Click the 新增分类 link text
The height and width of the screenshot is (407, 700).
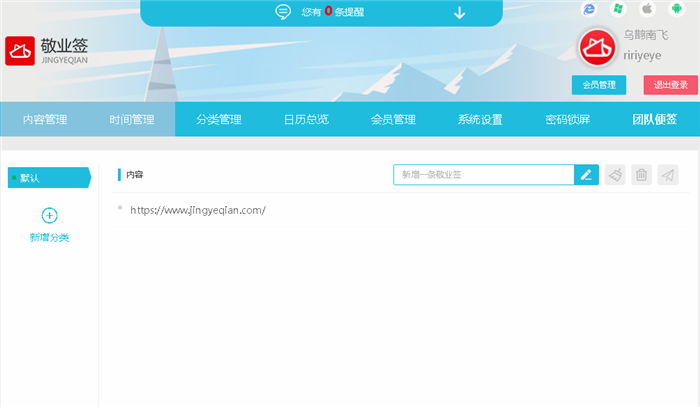tap(49, 237)
